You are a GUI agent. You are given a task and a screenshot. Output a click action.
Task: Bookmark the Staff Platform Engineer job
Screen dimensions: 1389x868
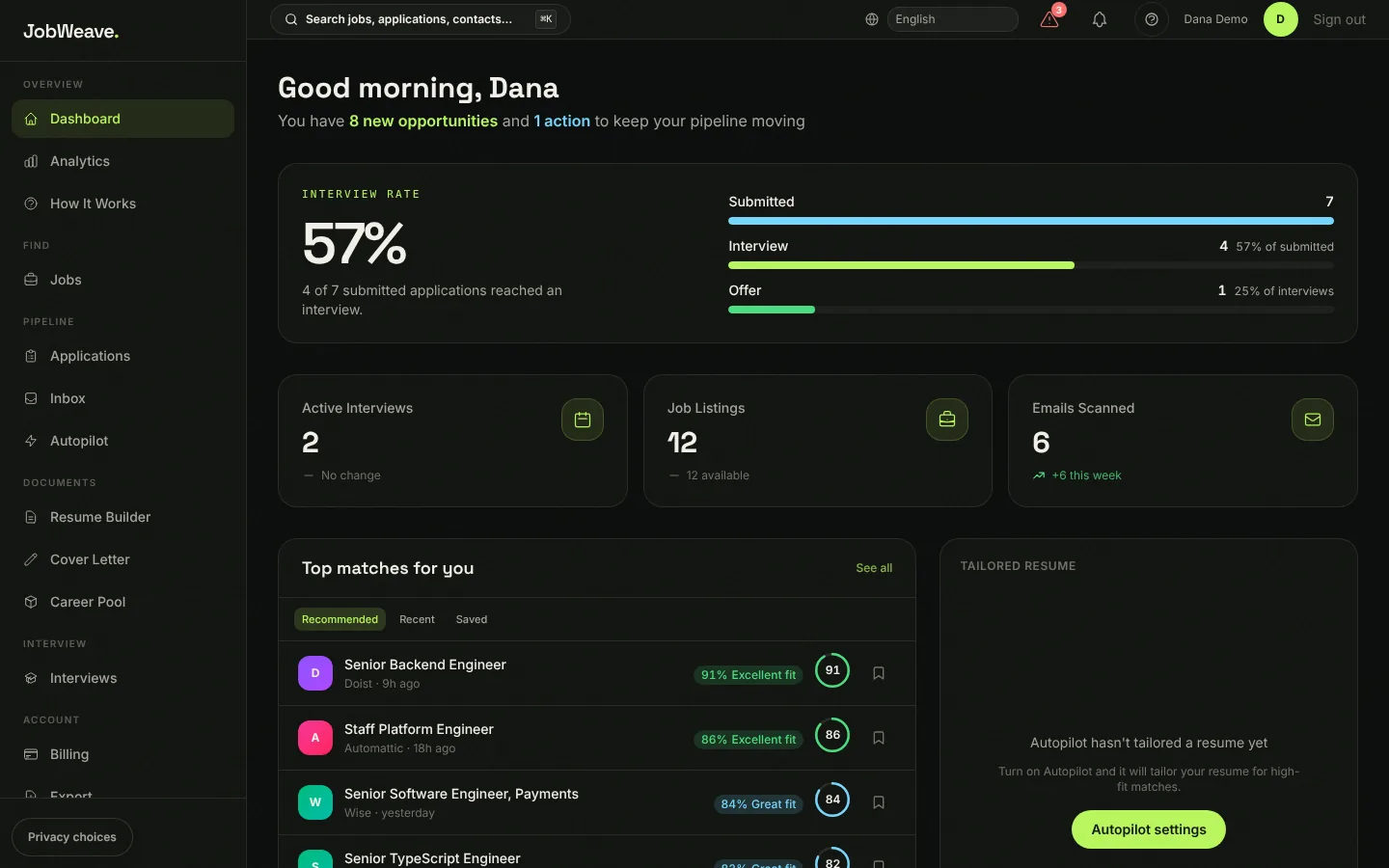879,738
